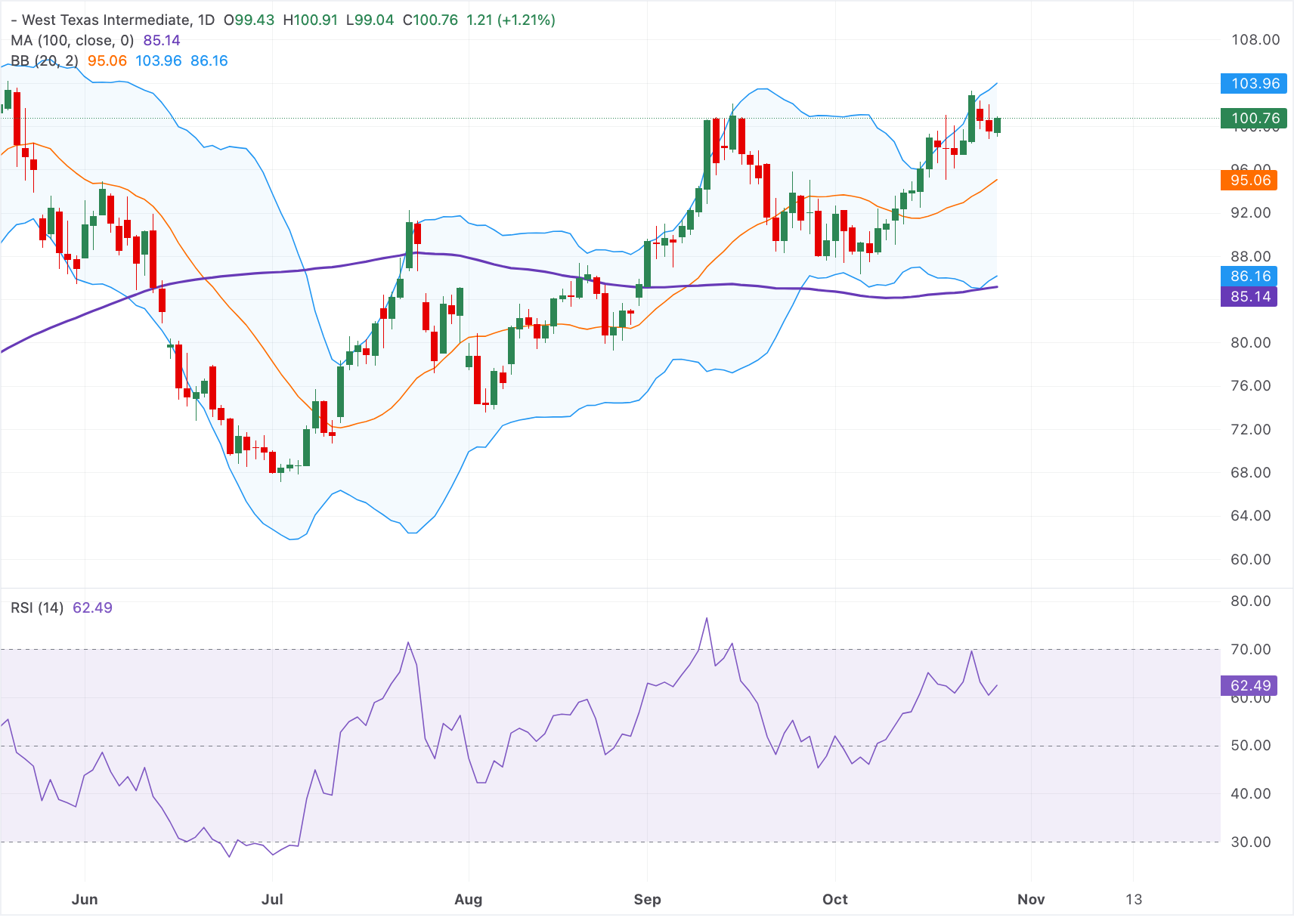
Task: Click the 108.00 price axis label
Action: click(x=1255, y=40)
